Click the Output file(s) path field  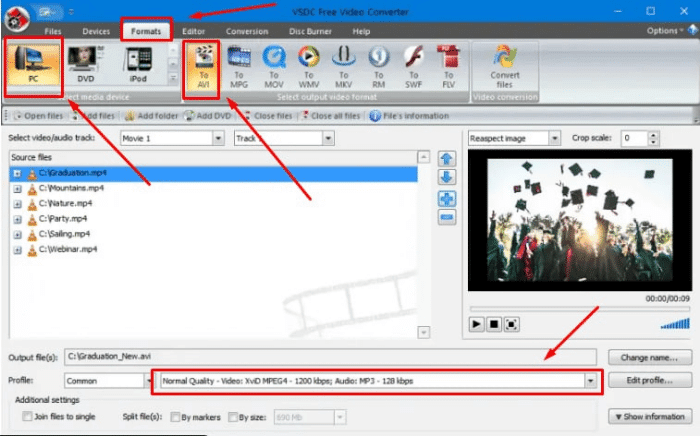330,357
